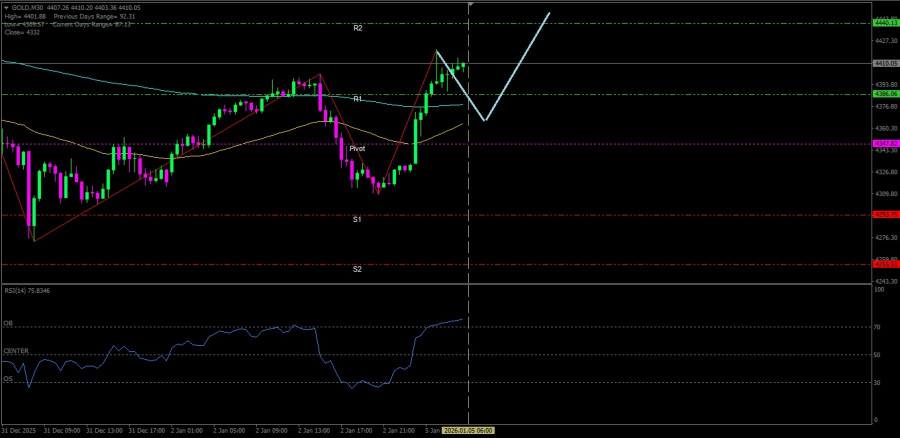This screenshot has width=900, height=438.
Task: Select the OS oversold level label
Action: pyautogui.click(x=7, y=378)
